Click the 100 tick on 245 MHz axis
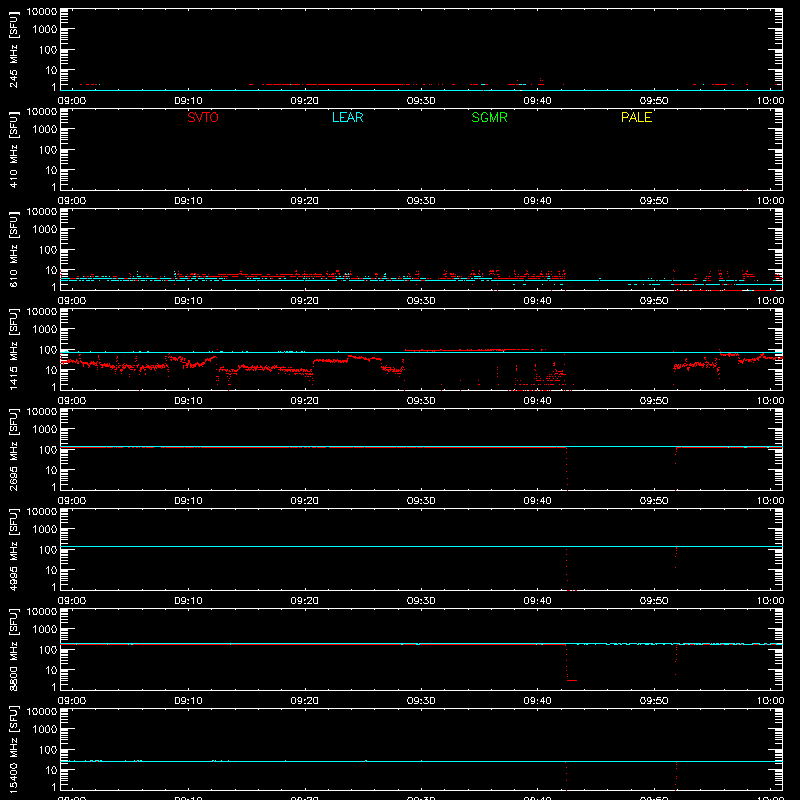800x800 pixels. [x=48, y=50]
